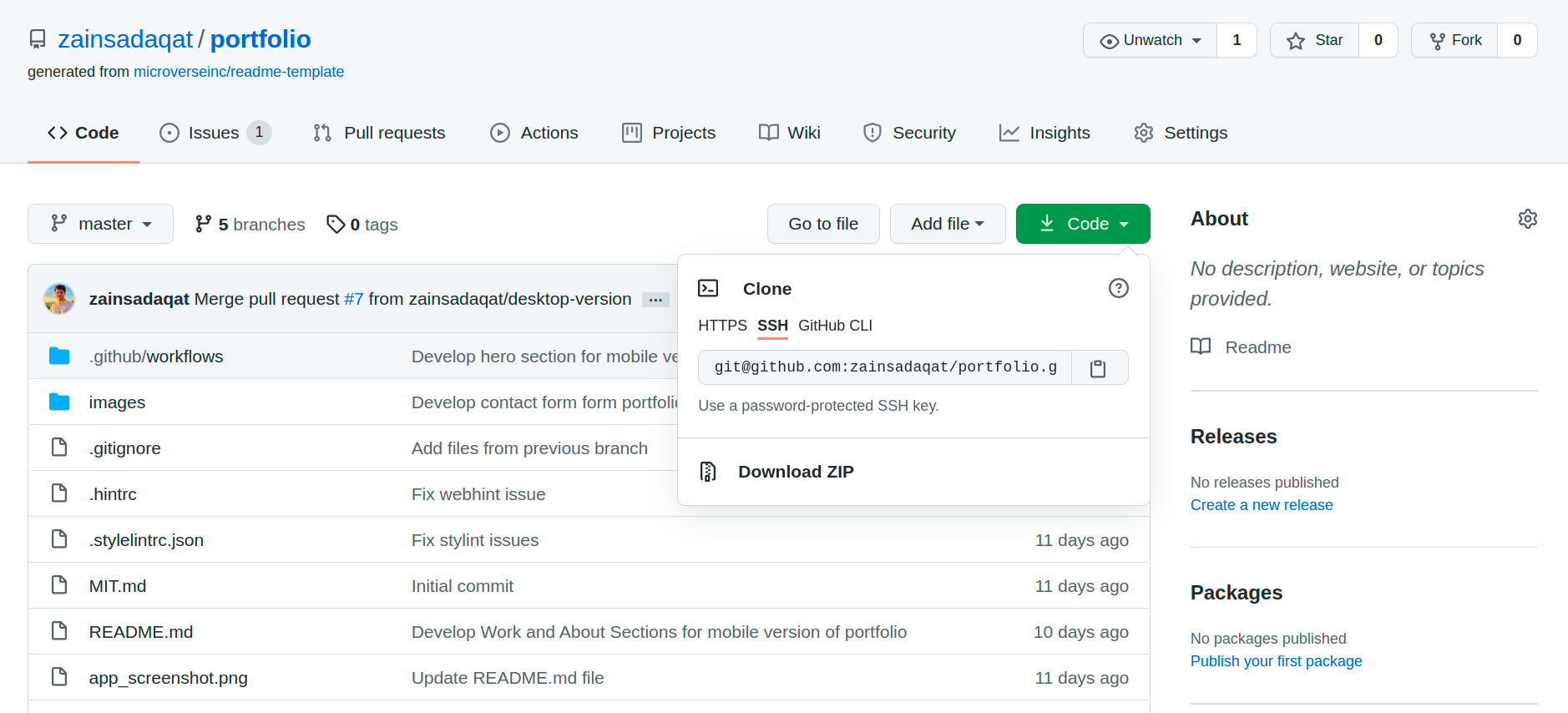
Task: Click the Fork button
Action: 1454,40
